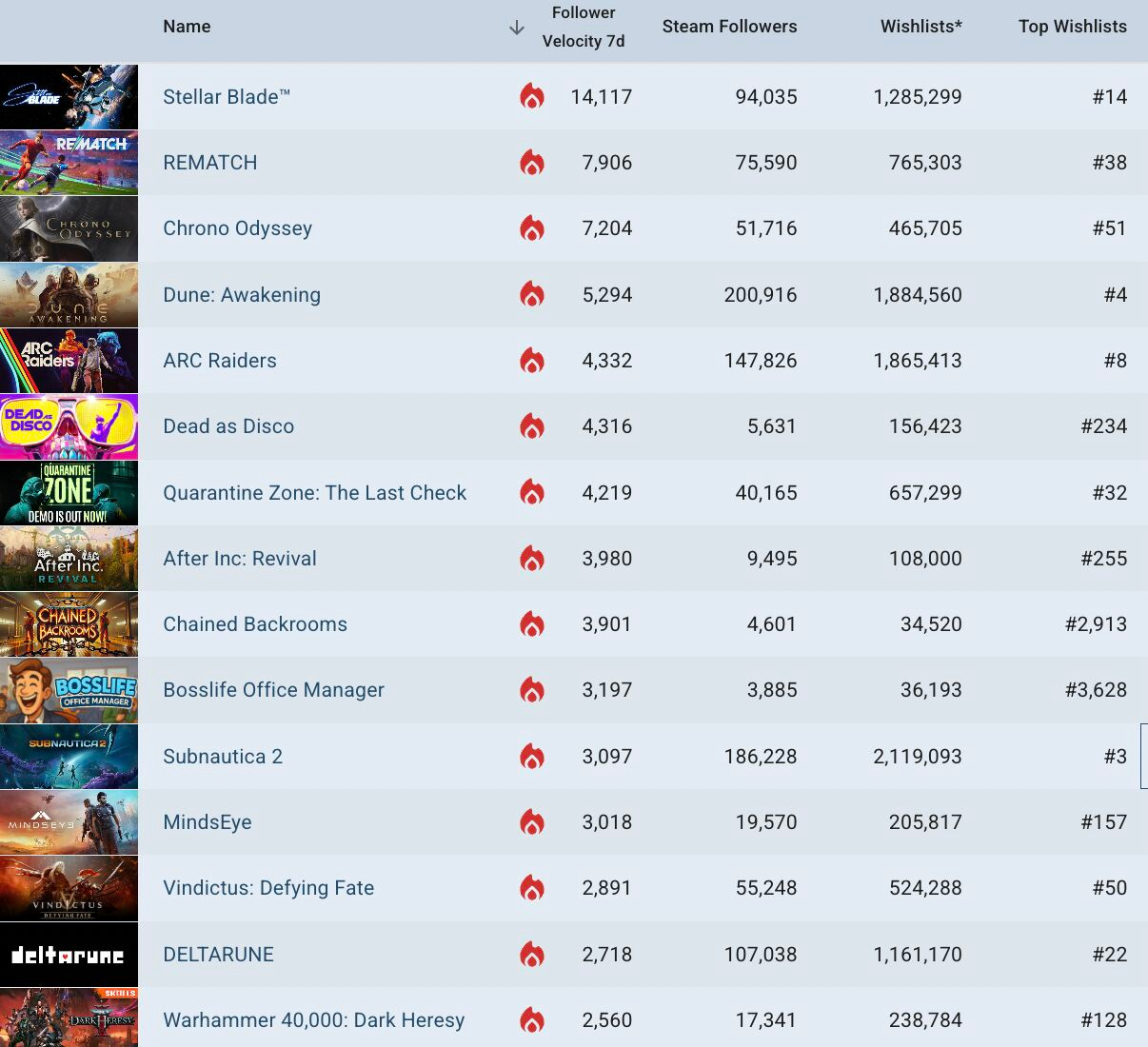Click the flame icon in ARC Raiders row
The image size is (1148, 1047).
(532, 361)
